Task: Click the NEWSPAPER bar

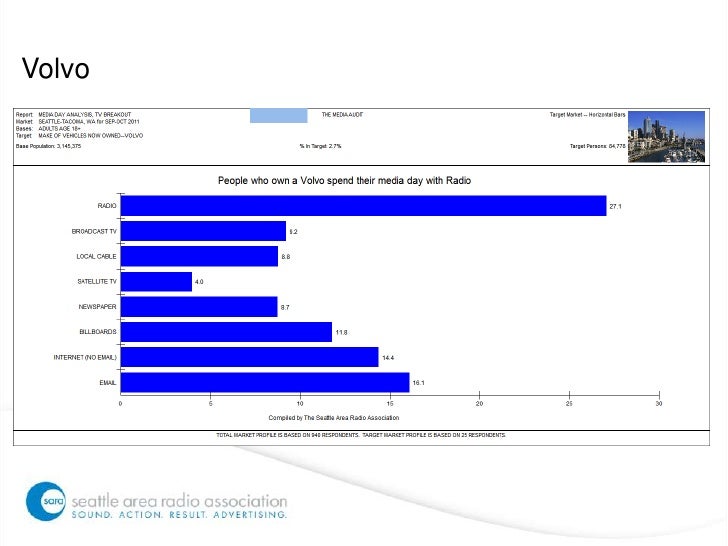Action: click(x=199, y=307)
